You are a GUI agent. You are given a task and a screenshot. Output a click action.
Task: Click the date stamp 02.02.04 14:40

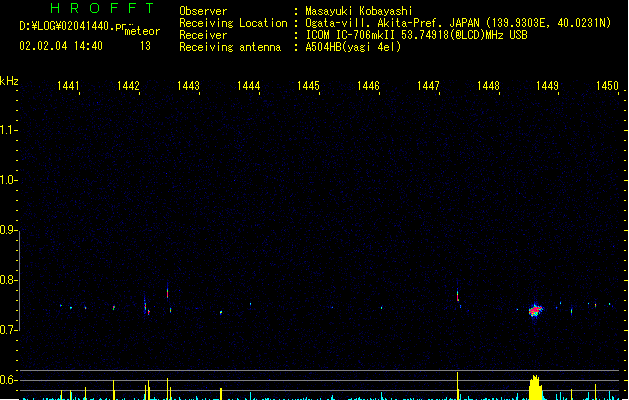click(61, 46)
